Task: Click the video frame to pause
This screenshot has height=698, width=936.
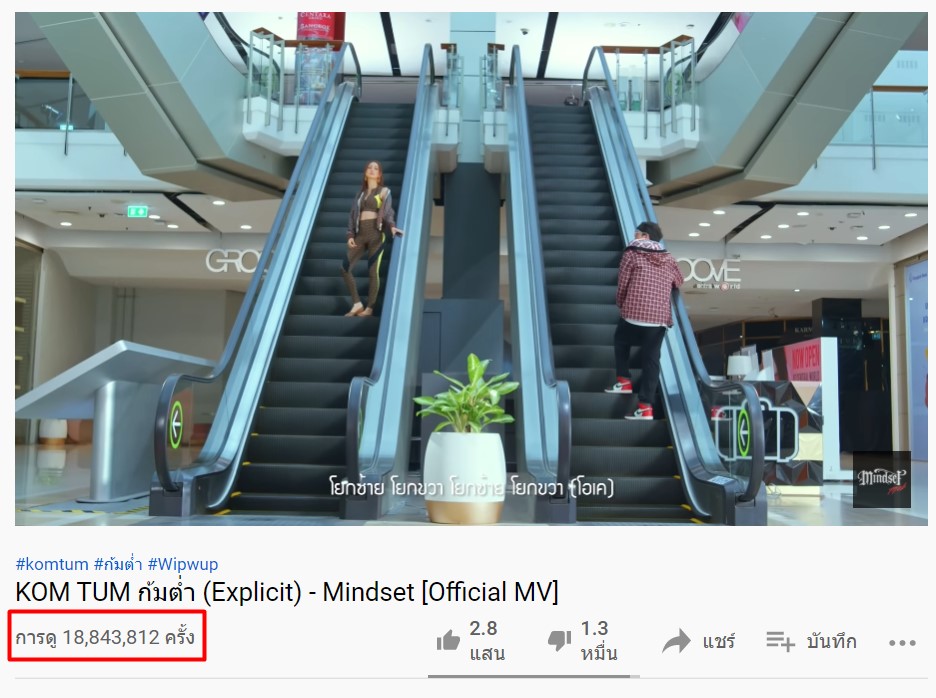Action: point(472,269)
